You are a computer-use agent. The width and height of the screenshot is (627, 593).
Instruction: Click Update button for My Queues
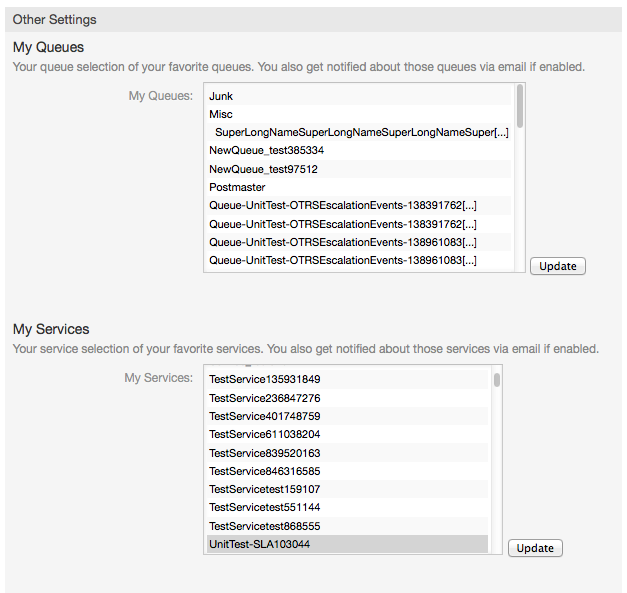pyautogui.click(x=558, y=266)
